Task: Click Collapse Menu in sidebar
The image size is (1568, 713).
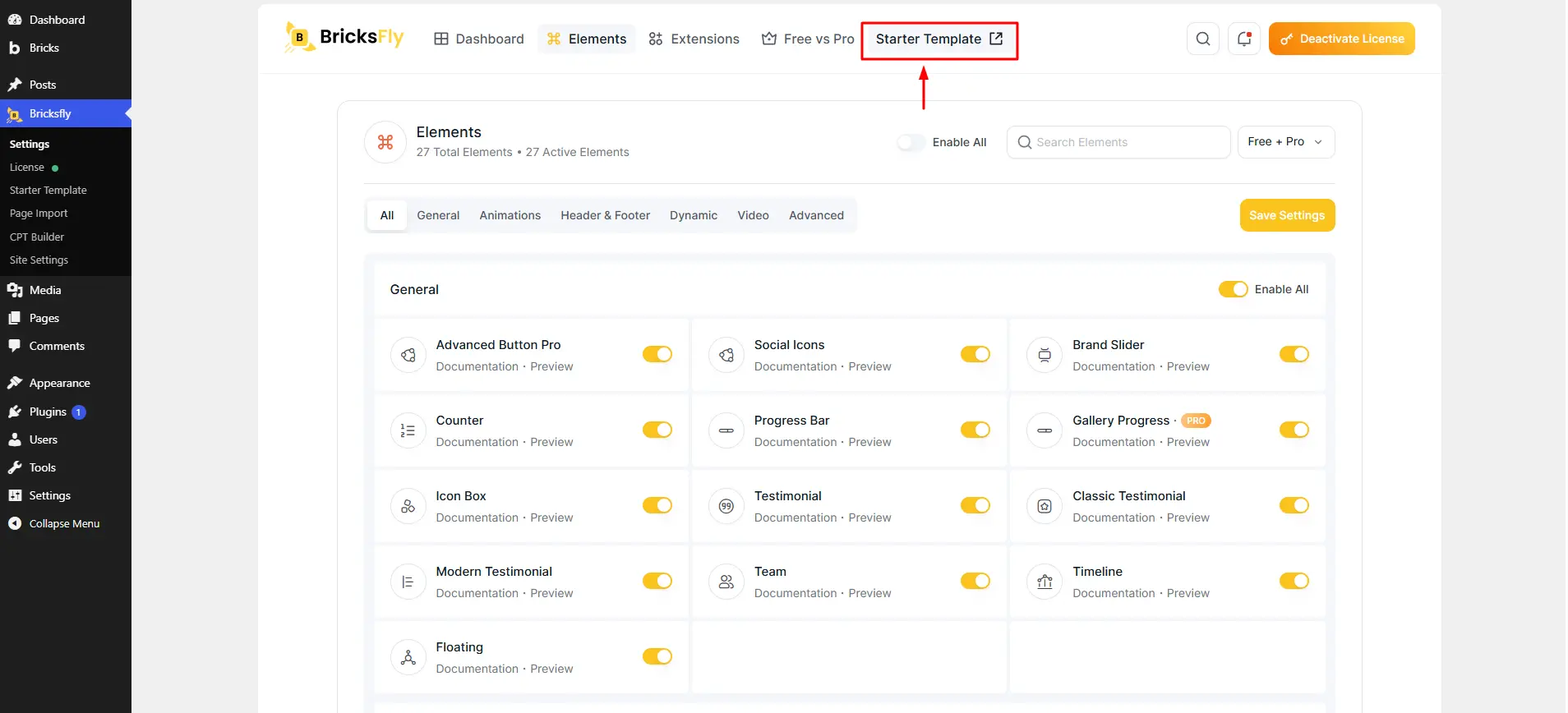Action: point(66,523)
